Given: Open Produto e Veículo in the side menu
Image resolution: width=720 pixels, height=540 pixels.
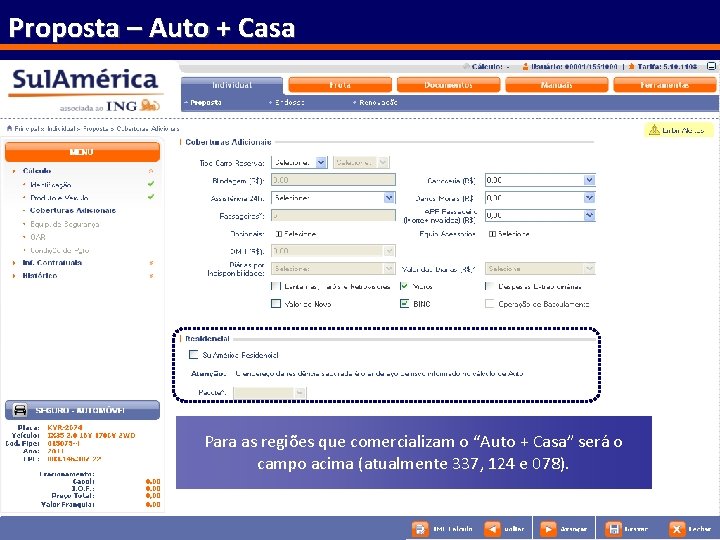Looking at the screenshot, I should (x=59, y=197).
